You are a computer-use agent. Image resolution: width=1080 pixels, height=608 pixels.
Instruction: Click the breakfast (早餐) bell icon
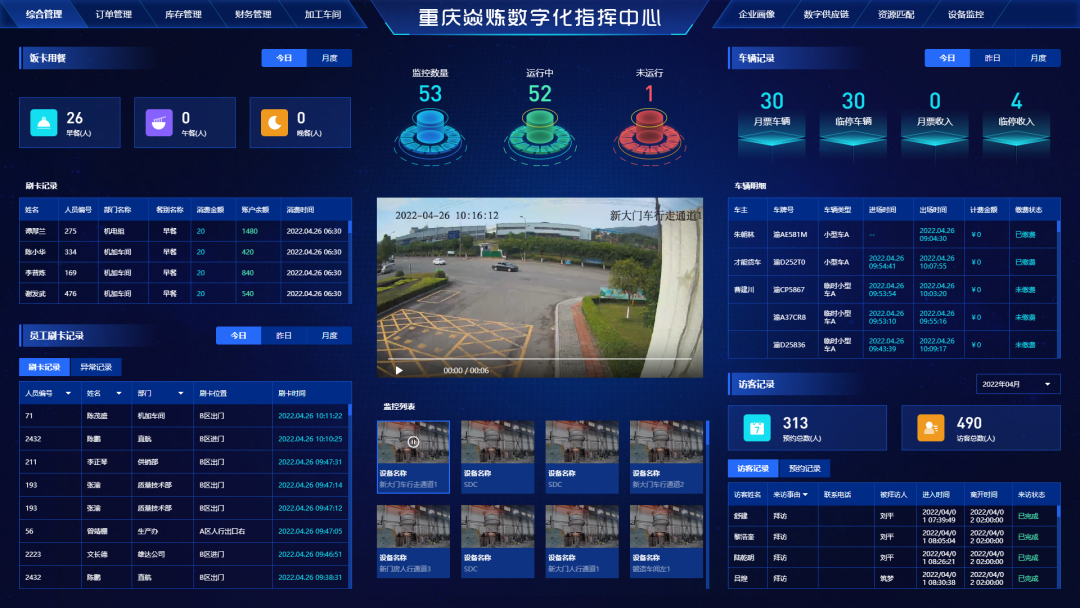(x=44, y=122)
